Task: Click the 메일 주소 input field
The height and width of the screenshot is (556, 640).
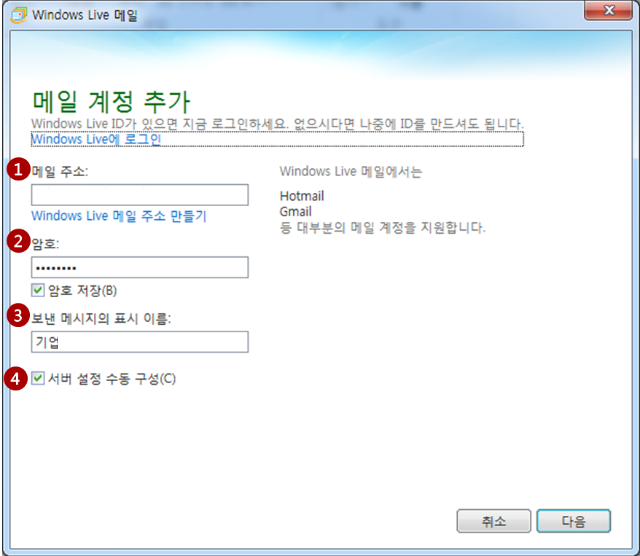Action: click(x=140, y=195)
